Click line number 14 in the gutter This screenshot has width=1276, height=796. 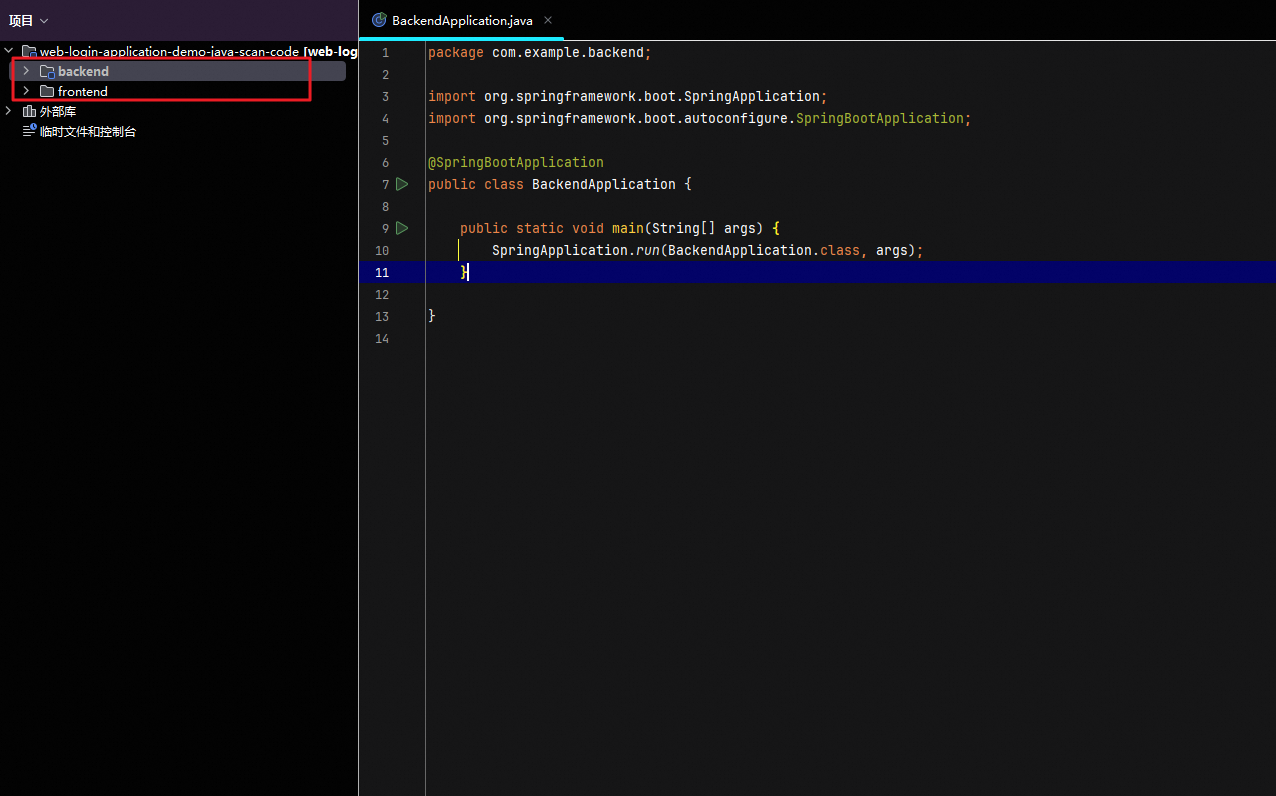coord(382,338)
